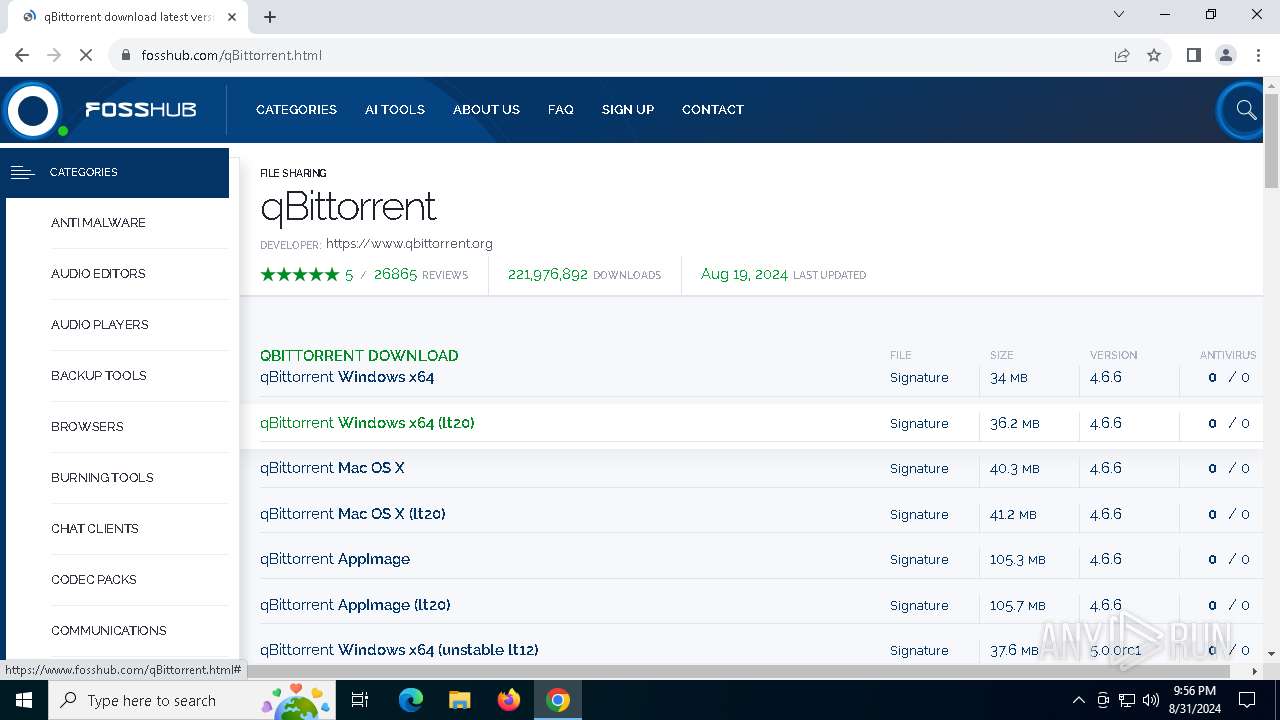Click the five-star rating
1280x720 pixels.
click(x=299, y=274)
